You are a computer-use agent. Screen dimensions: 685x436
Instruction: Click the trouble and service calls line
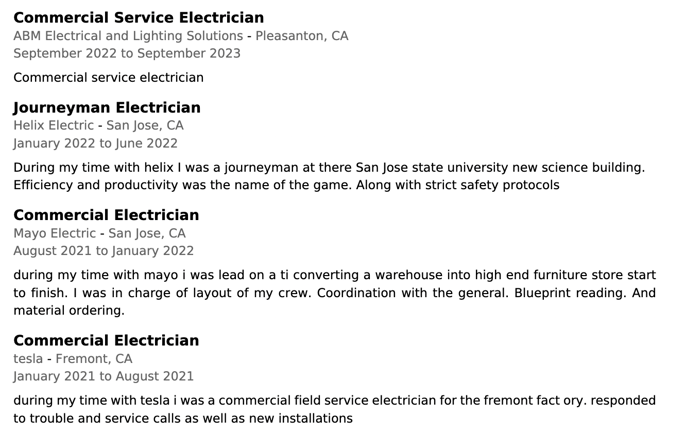pos(183,418)
